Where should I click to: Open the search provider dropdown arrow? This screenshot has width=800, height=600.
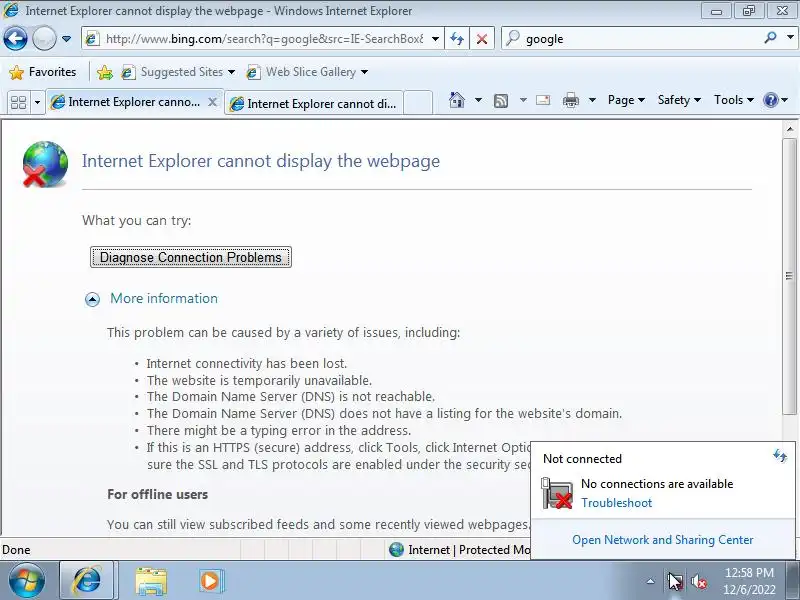pyautogui.click(x=790, y=38)
